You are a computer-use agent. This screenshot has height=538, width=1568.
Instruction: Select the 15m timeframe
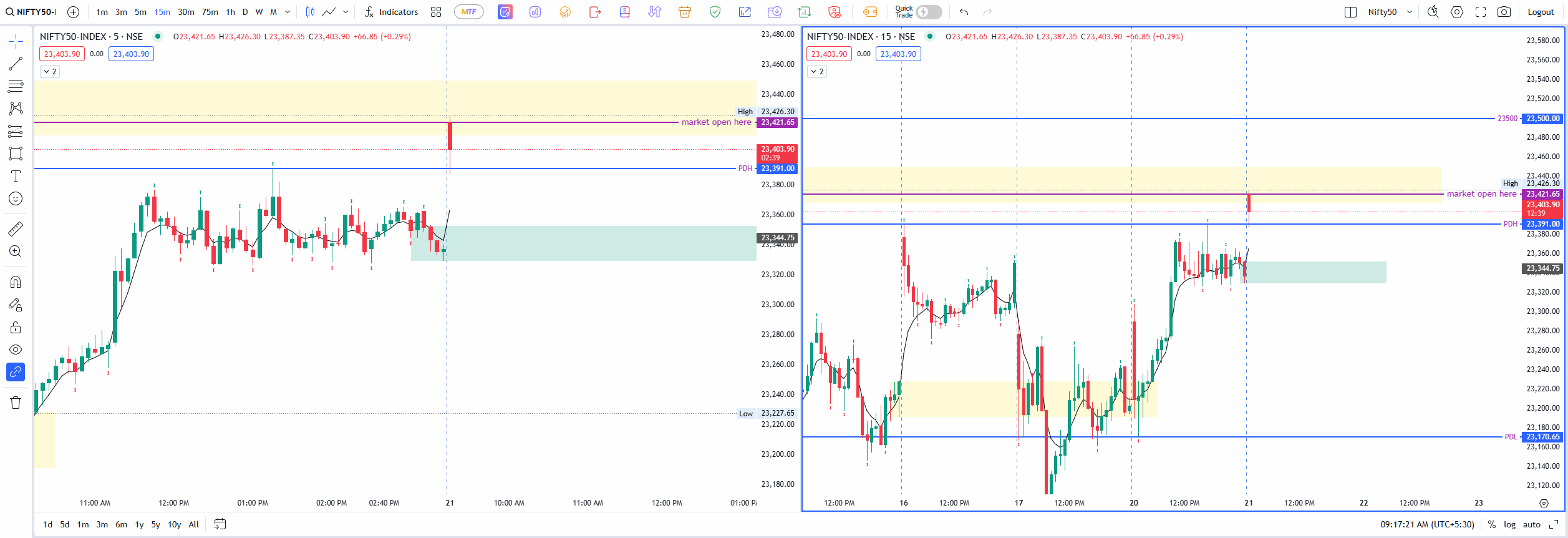click(162, 12)
